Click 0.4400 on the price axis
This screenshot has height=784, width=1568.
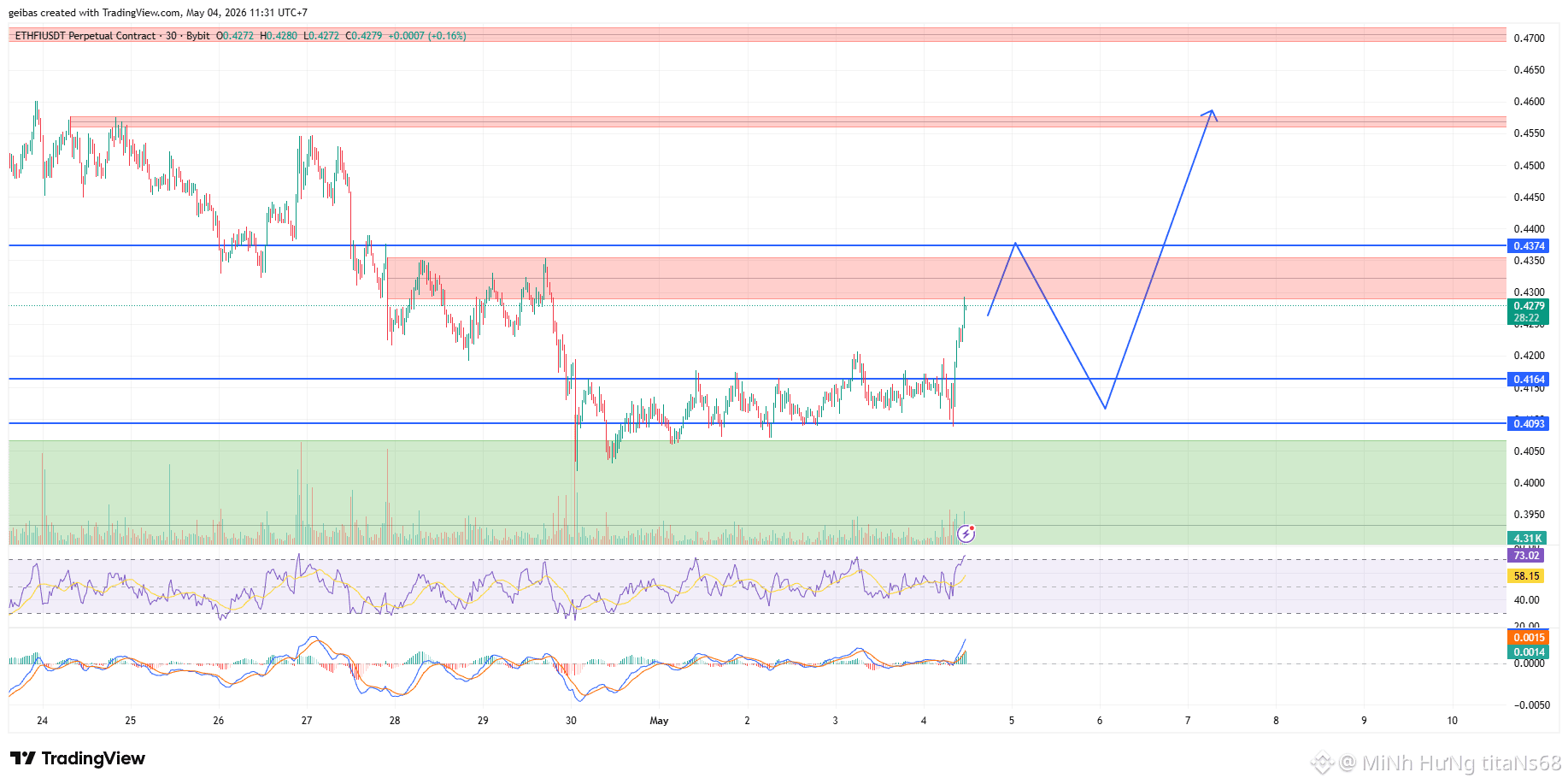point(1530,229)
